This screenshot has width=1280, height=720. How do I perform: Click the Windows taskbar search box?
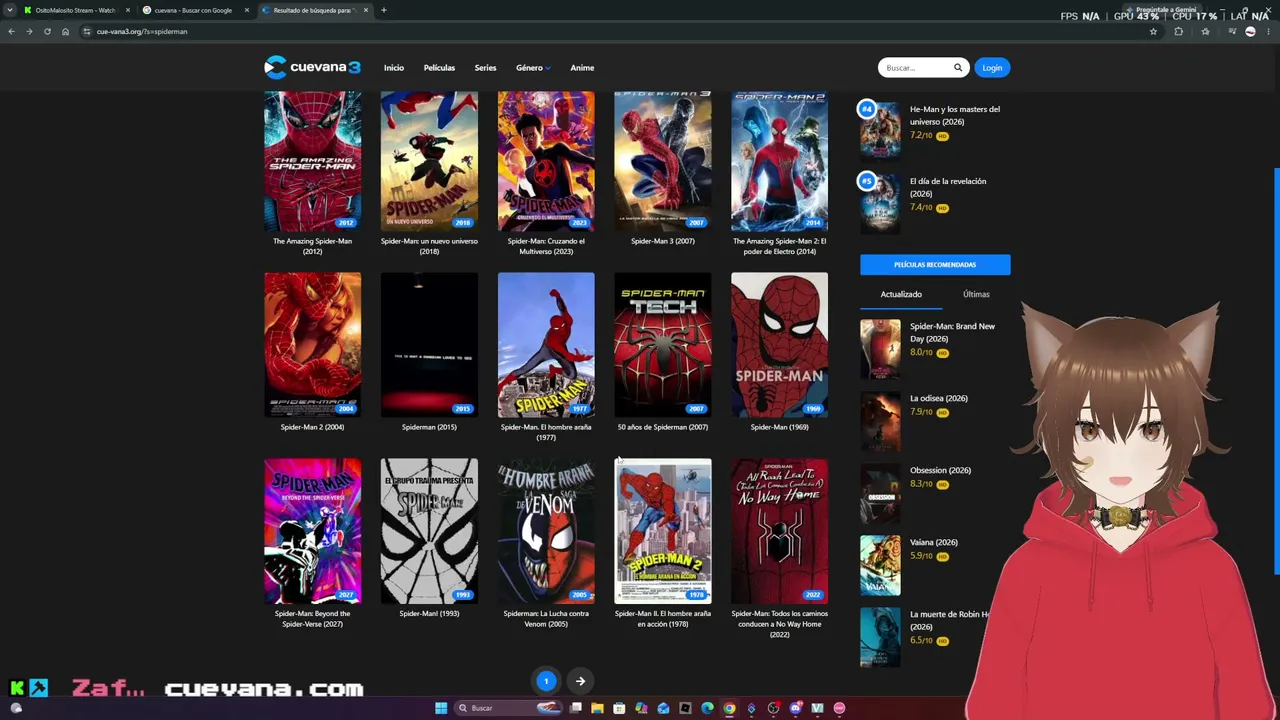(x=507, y=708)
